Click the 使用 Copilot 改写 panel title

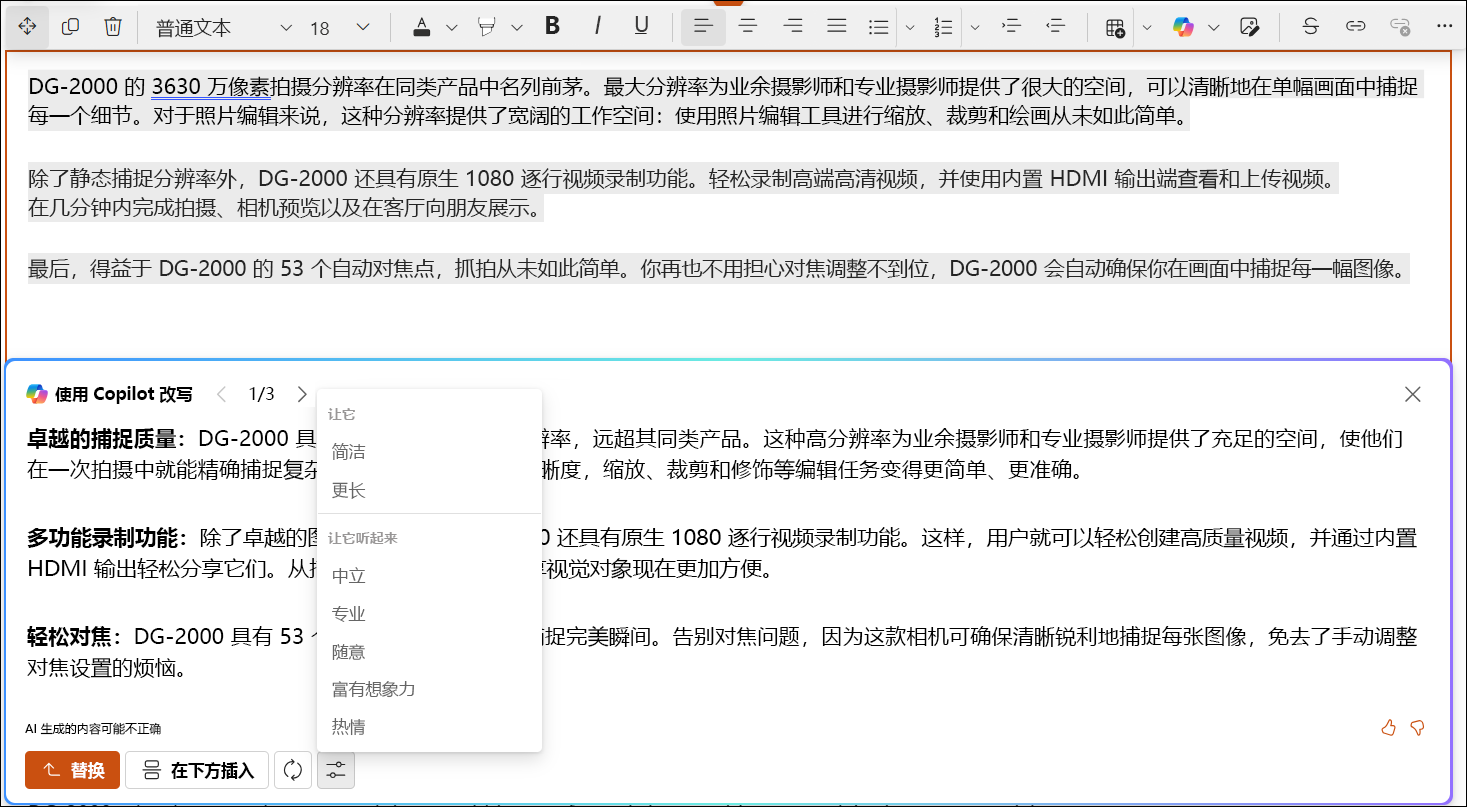tap(124, 394)
